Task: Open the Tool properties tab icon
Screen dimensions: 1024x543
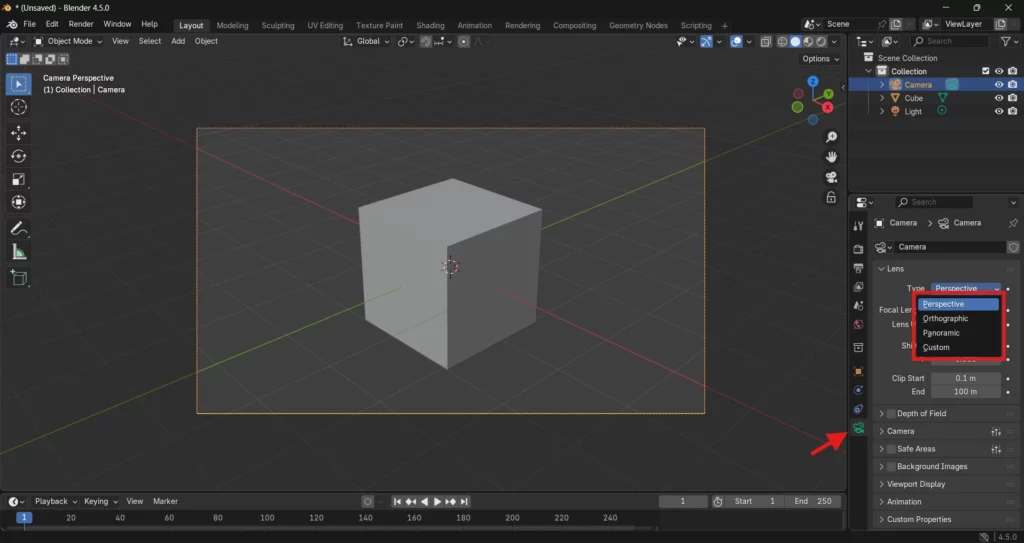Action: click(859, 226)
